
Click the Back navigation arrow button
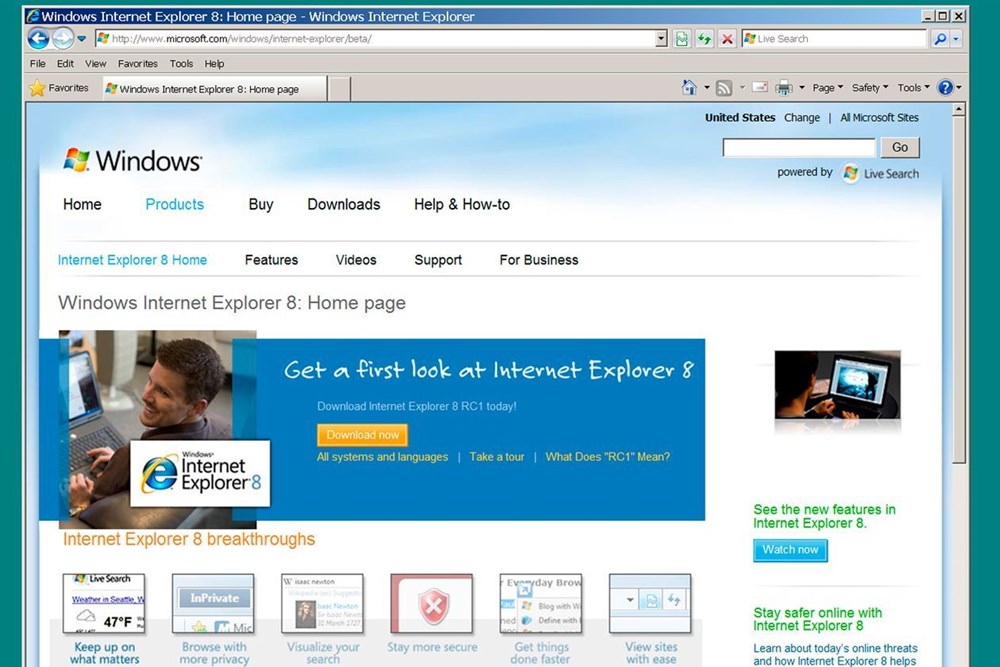[x=38, y=39]
